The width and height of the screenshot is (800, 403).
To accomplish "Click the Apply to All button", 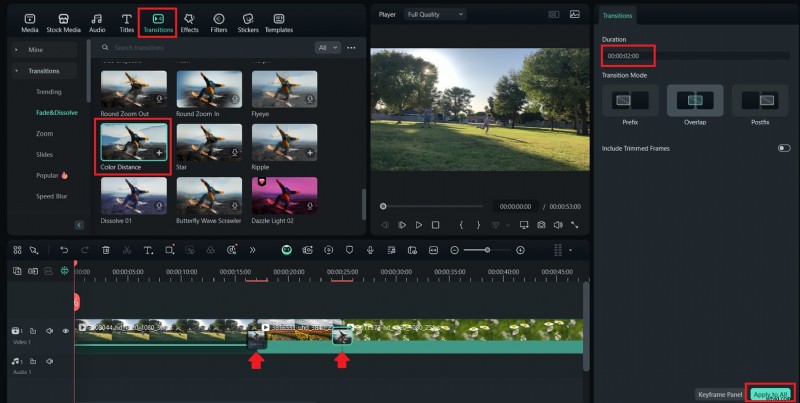I will [x=770, y=394].
